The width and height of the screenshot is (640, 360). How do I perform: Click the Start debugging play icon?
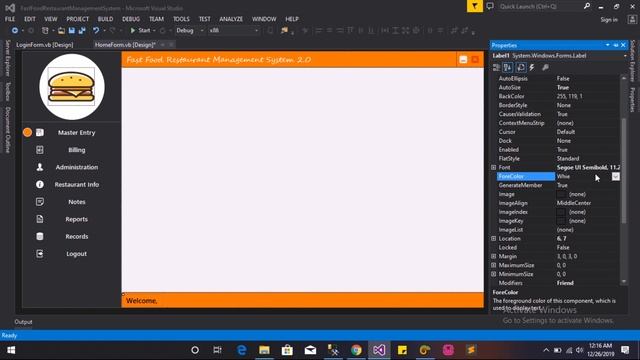(x=133, y=31)
